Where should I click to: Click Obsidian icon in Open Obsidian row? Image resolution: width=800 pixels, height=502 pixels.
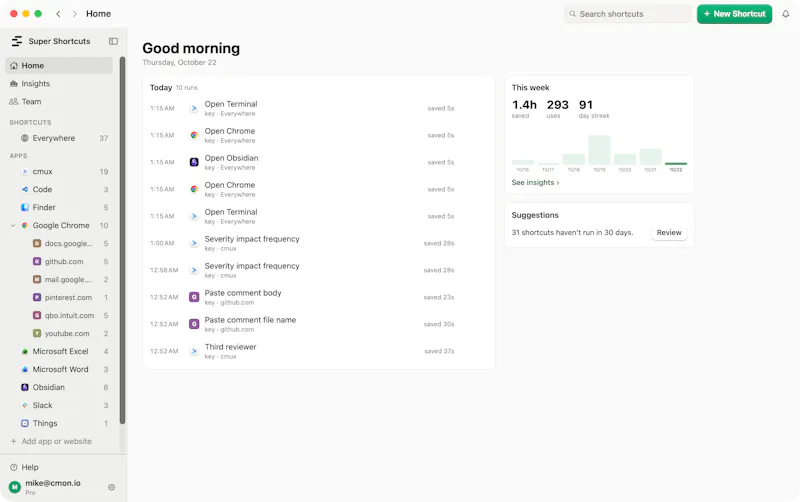[194, 162]
